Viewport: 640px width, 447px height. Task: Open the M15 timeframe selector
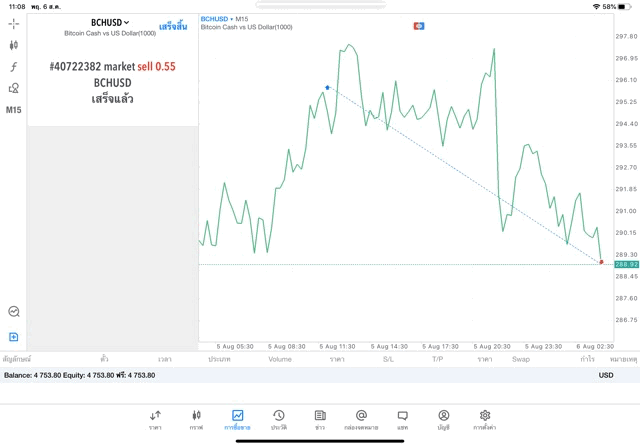[13, 110]
